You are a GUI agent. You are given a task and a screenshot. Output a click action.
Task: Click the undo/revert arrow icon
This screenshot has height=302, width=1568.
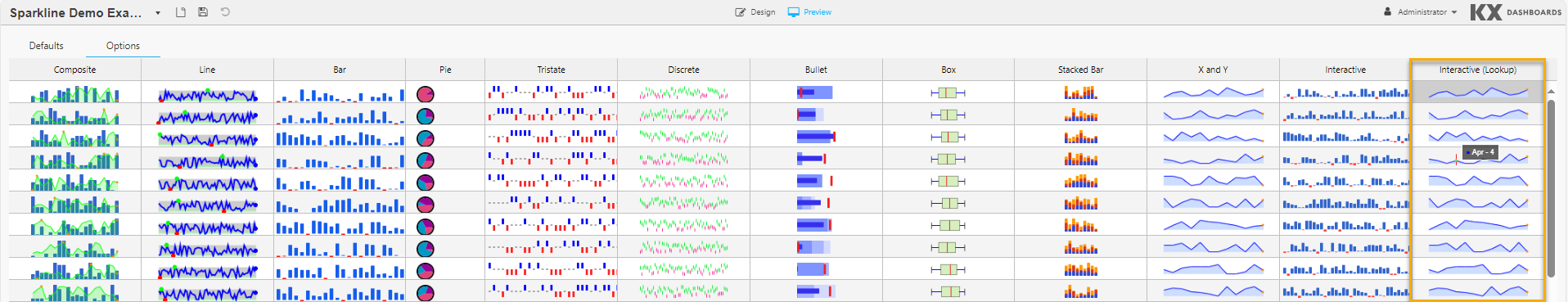pyautogui.click(x=225, y=12)
